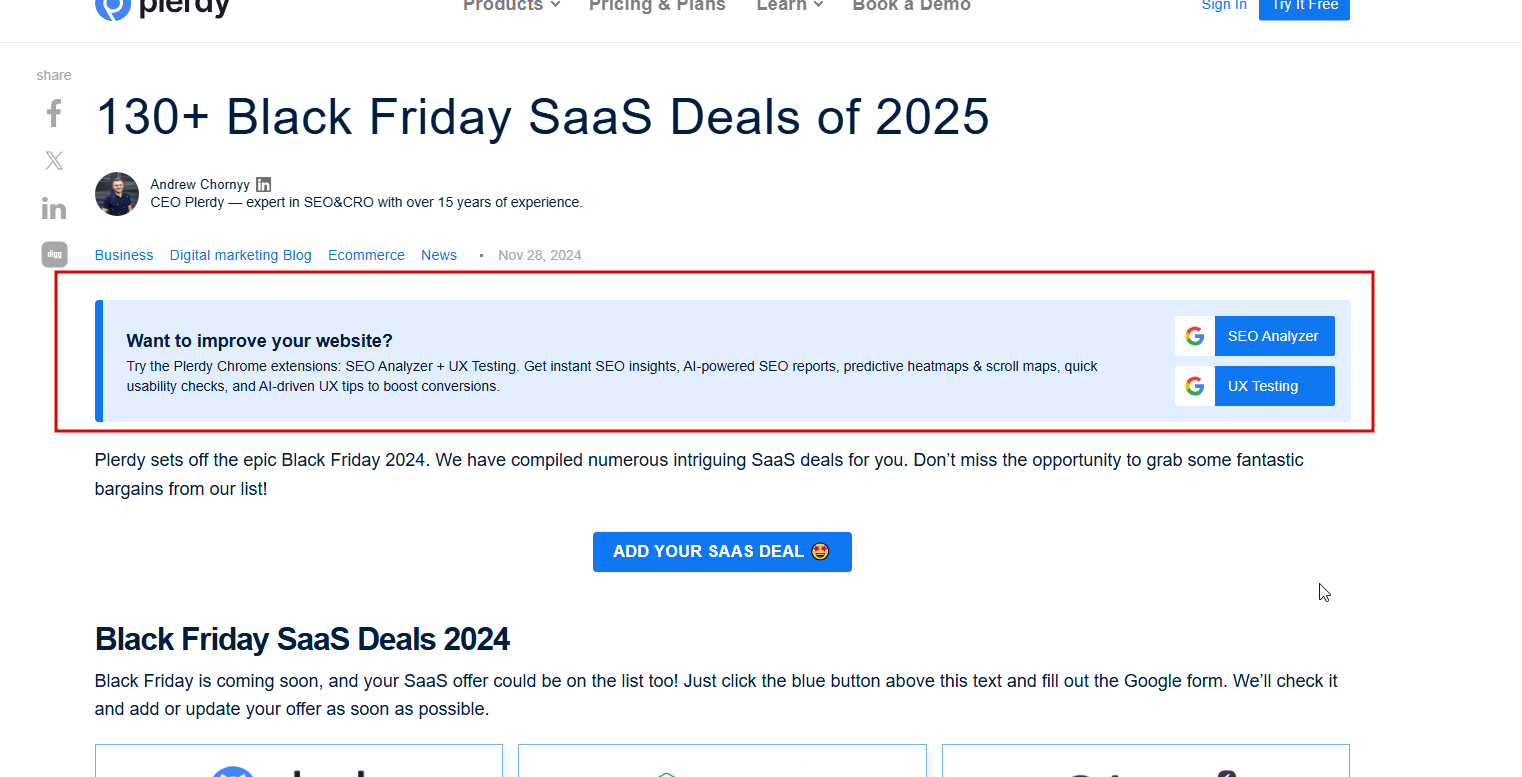Image resolution: width=1522 pixels, height=777 pixels.
Task: Expand the Learn dropdown menu
Action: click(789, 6)
